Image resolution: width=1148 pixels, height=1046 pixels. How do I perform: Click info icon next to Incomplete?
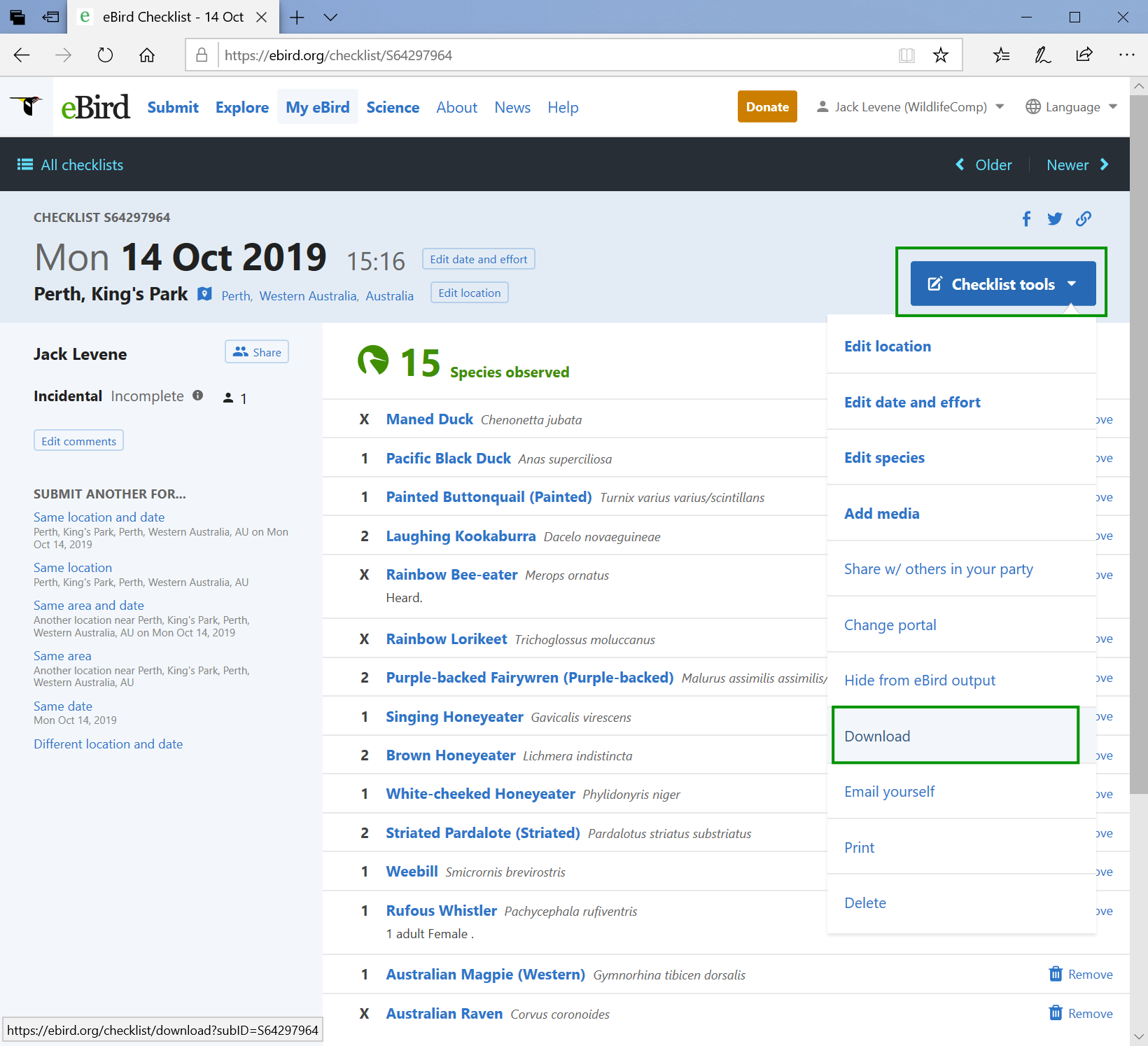pos(198,396)
